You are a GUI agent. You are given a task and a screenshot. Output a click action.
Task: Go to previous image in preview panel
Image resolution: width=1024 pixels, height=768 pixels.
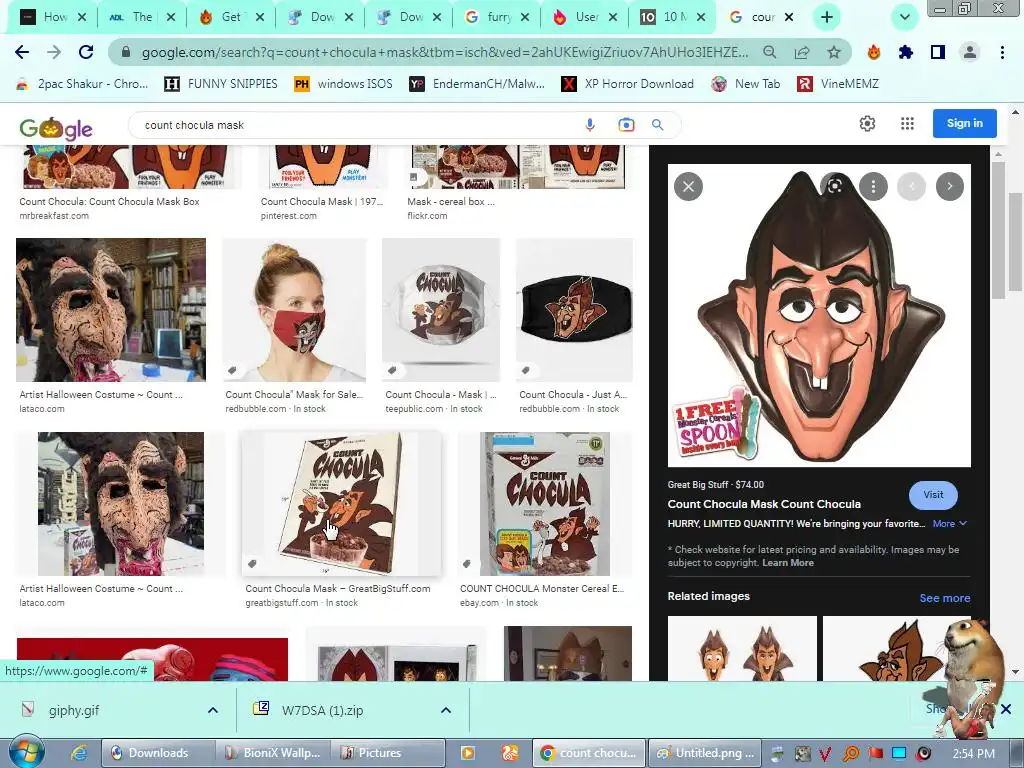tap(911, 187)
